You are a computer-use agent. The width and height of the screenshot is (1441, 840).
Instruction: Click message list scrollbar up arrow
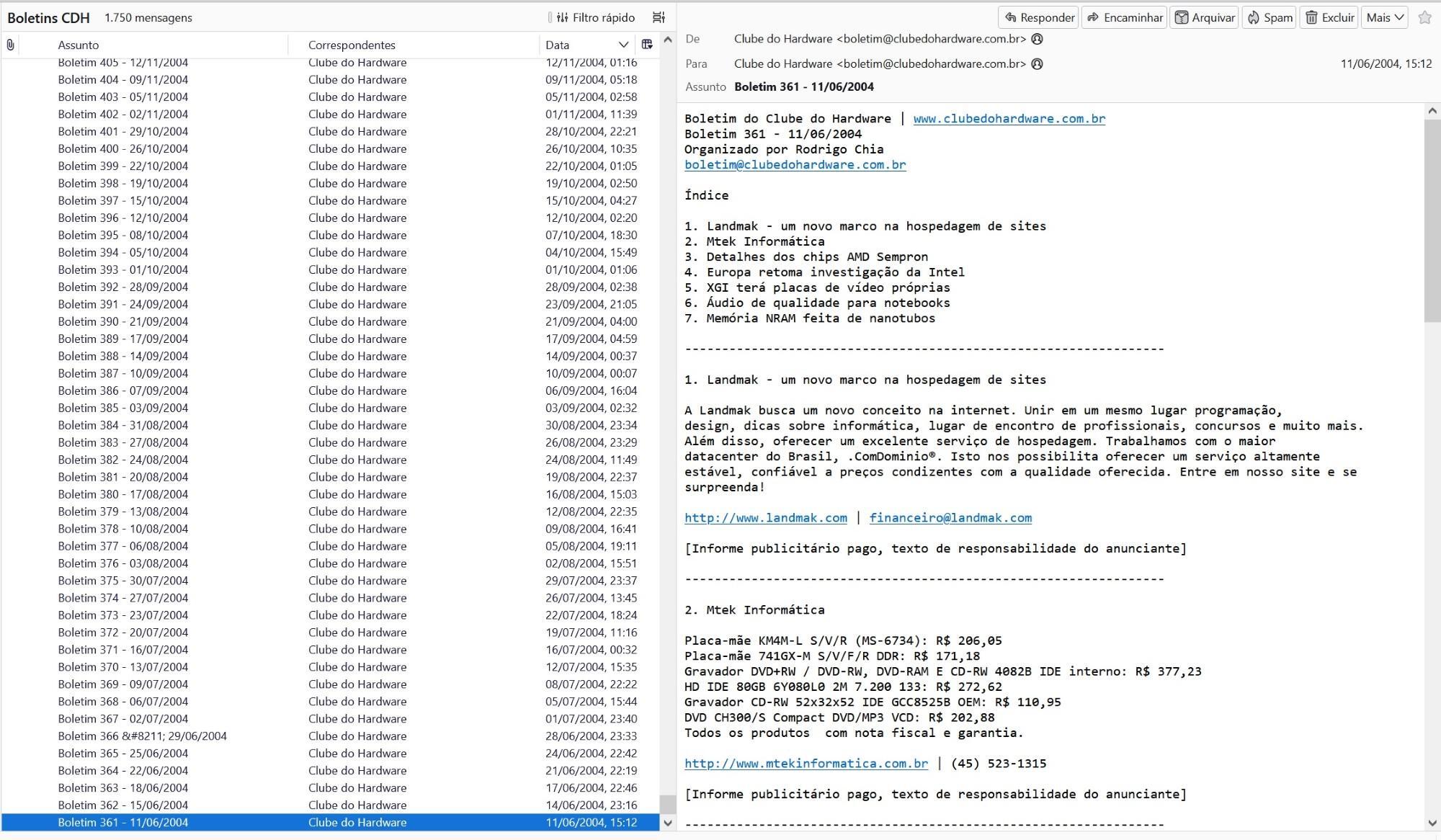pos(667,40)
